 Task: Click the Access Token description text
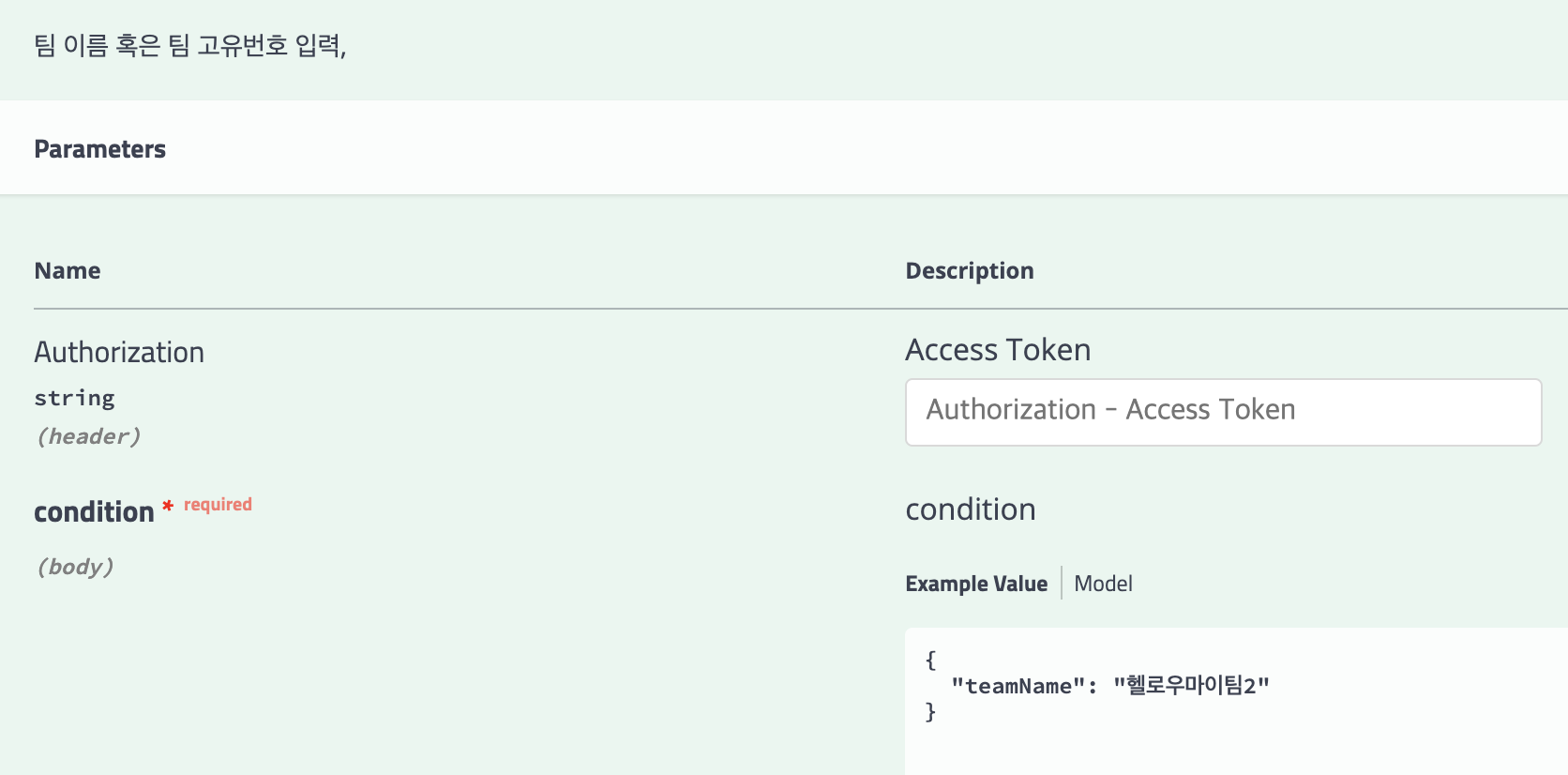pos(998,350)
